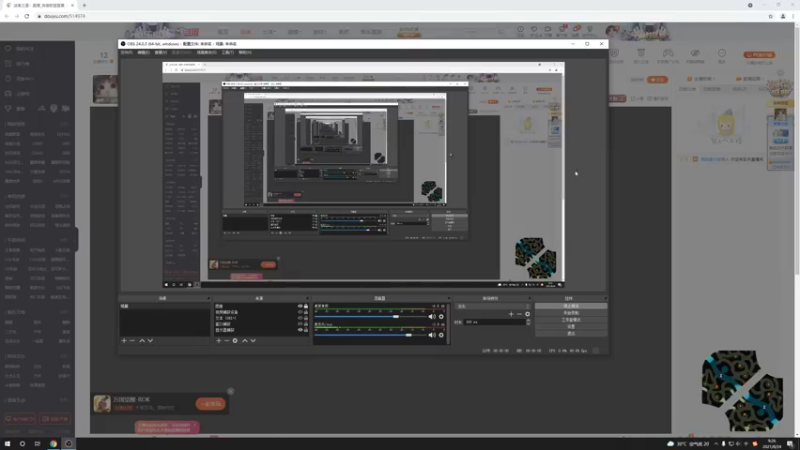Open View menu in OBS
Screen dimensions: 800x450
click(161, 53)
